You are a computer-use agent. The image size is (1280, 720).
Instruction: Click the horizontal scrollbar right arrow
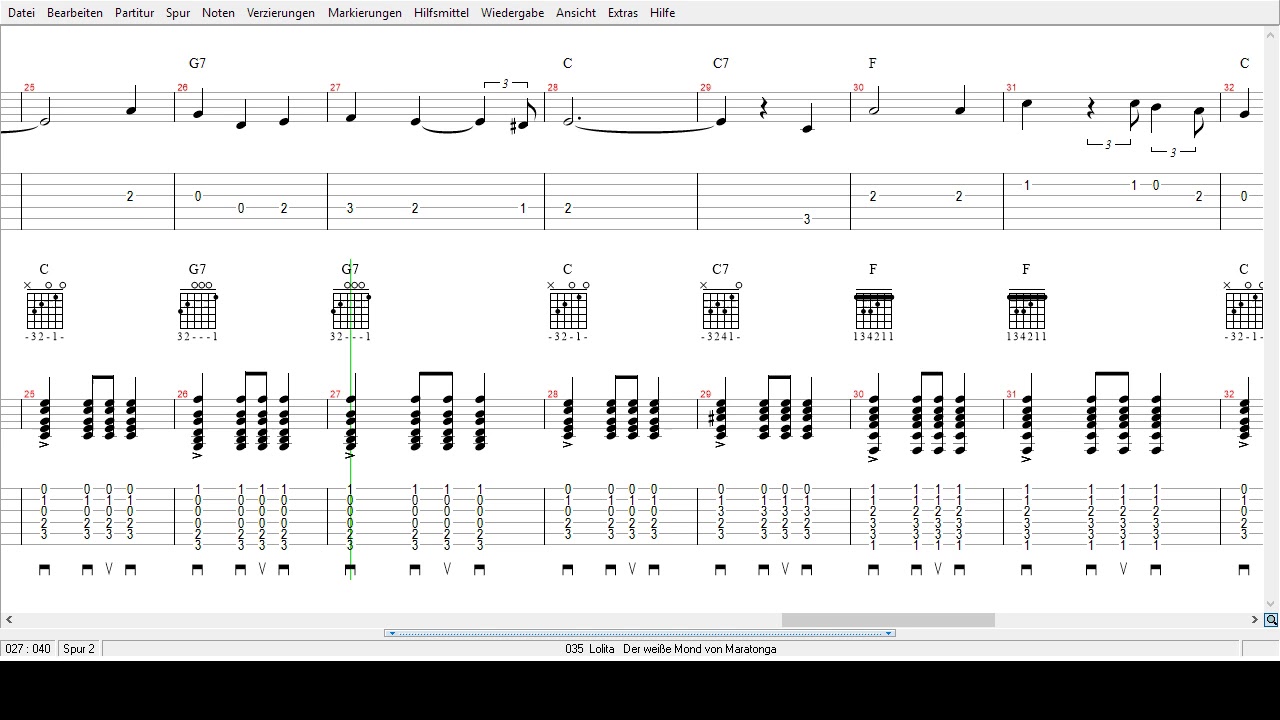1255,620
